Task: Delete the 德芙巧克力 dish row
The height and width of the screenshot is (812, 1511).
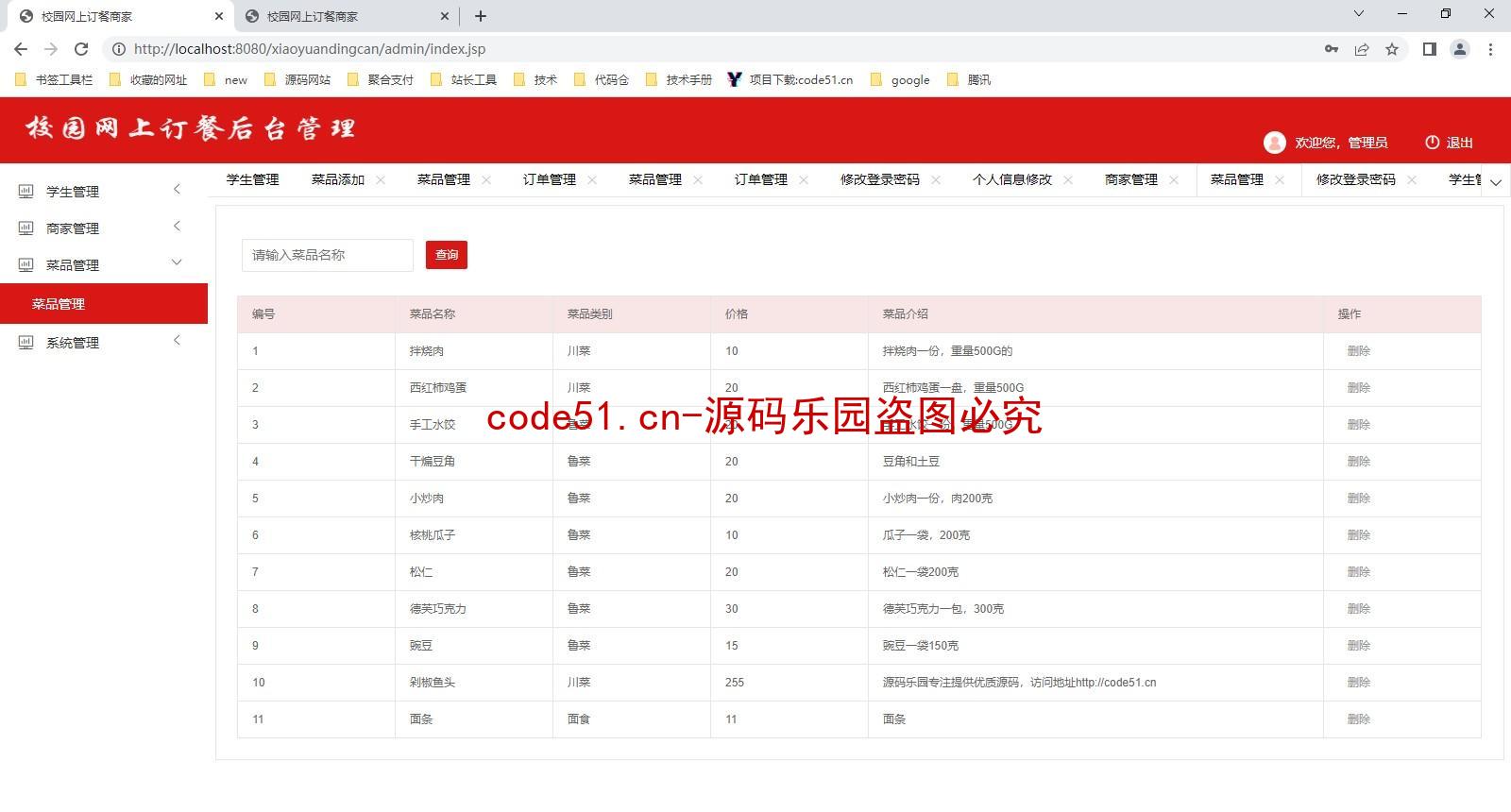Action: pos(1359,609)
